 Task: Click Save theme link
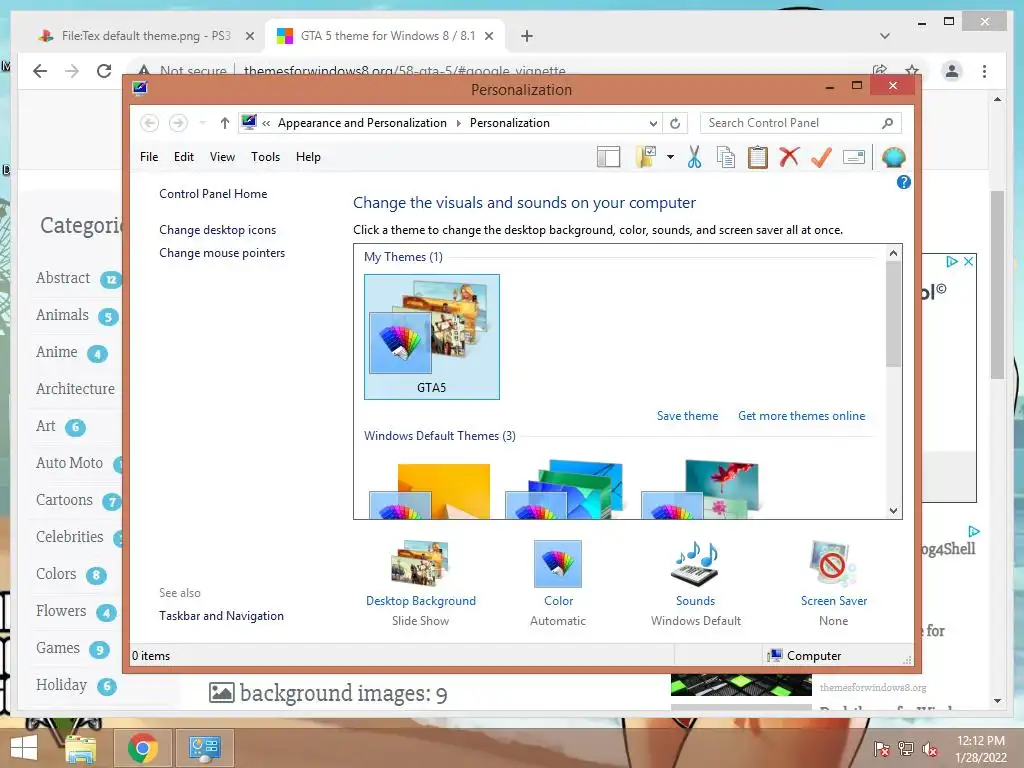tap(687, 416)
